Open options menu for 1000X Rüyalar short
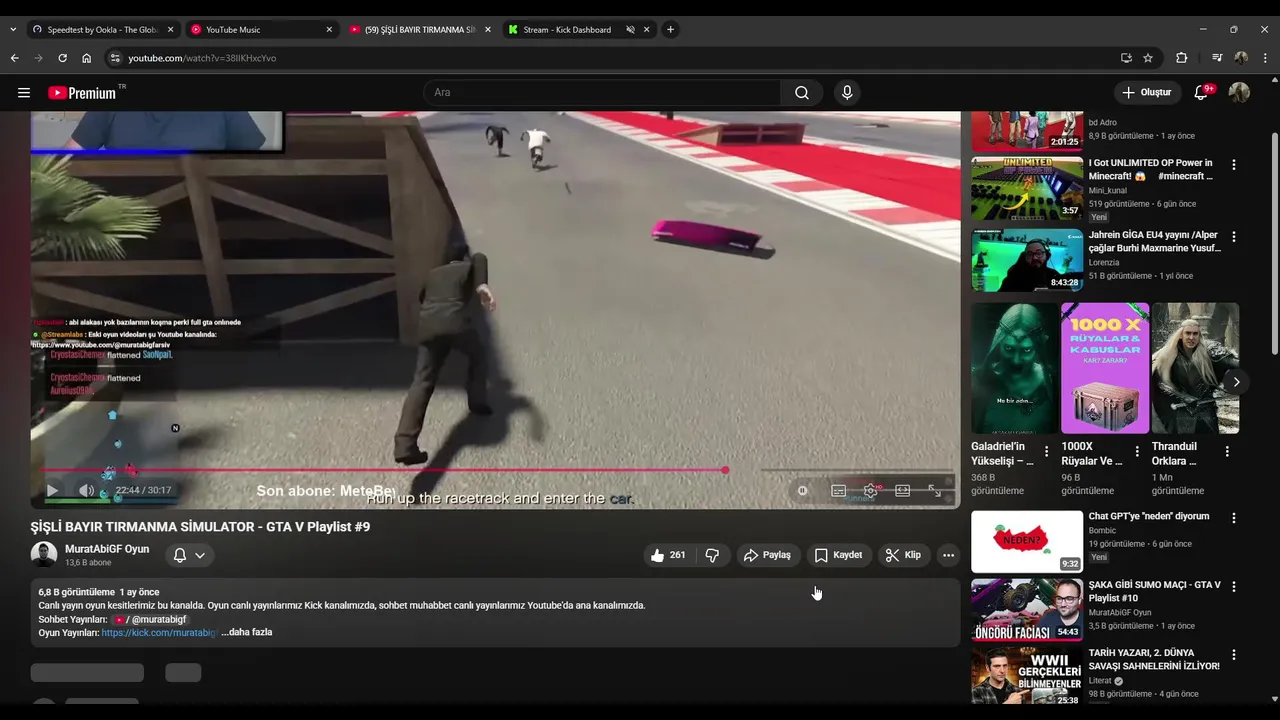The image size is (1280, 720). pyautogui.click(x=1137, y=452)
